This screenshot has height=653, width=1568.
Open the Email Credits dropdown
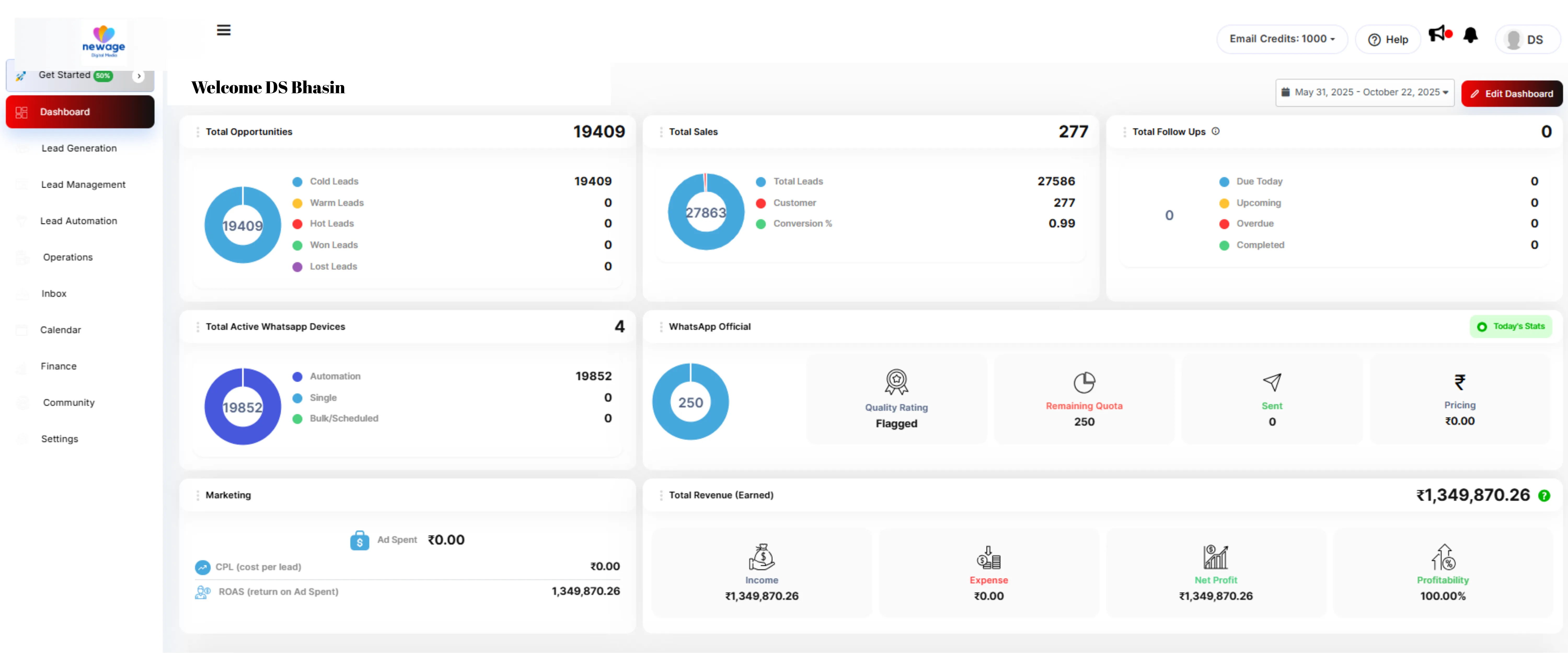click(1281, 39)
